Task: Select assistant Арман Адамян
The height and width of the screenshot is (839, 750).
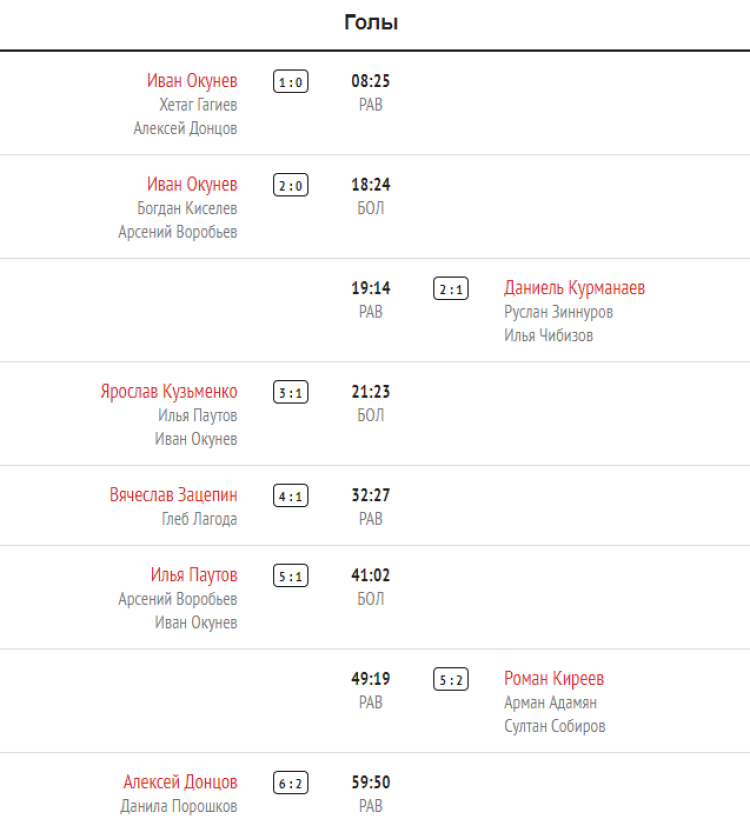Action: (x=551, y=703)
